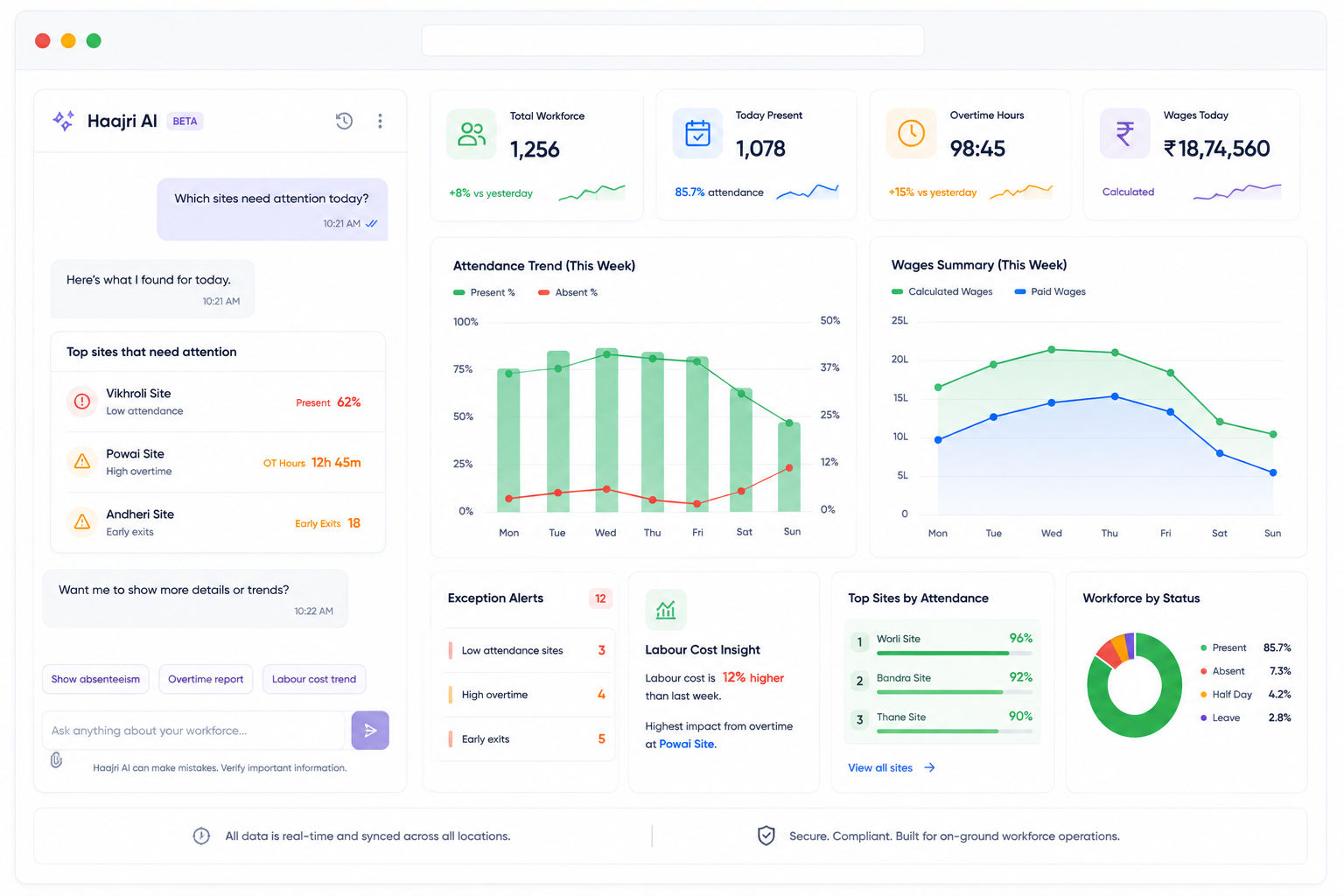1344x896 pixels.
Task: Open High overtime alert row
Action: [528, 695]
